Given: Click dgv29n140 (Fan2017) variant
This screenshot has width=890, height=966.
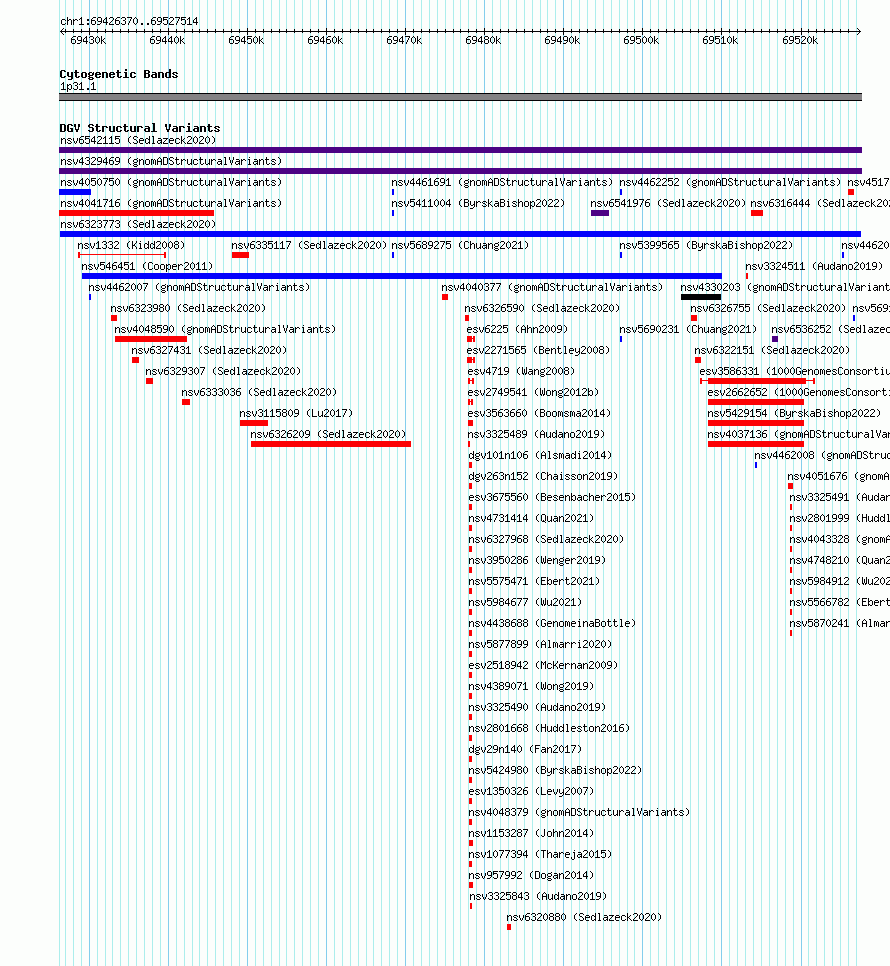Looking at the screenshot, I should click(525, 749).
